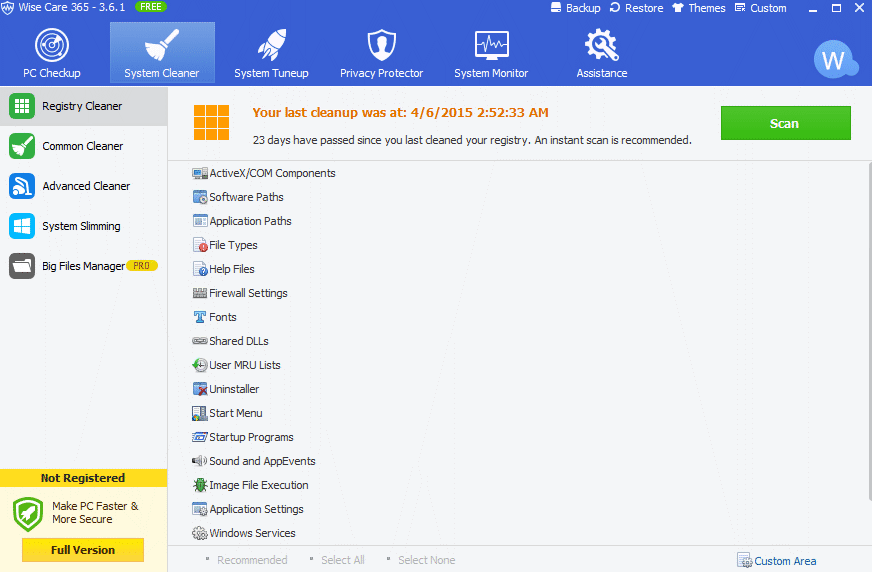Click the System Slimming Windows icon

[22, 226]
